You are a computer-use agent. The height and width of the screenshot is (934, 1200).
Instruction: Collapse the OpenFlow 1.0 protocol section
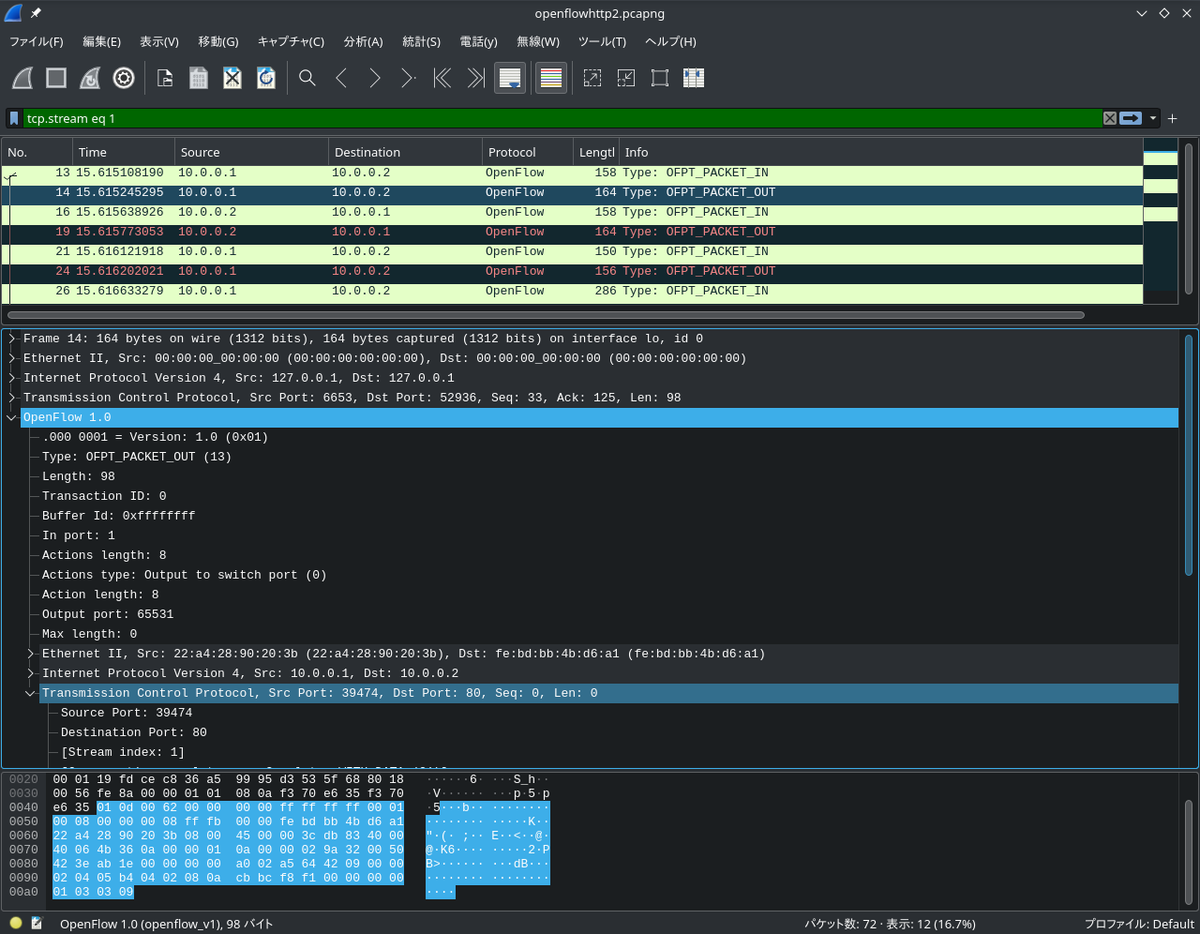[12, 417]
